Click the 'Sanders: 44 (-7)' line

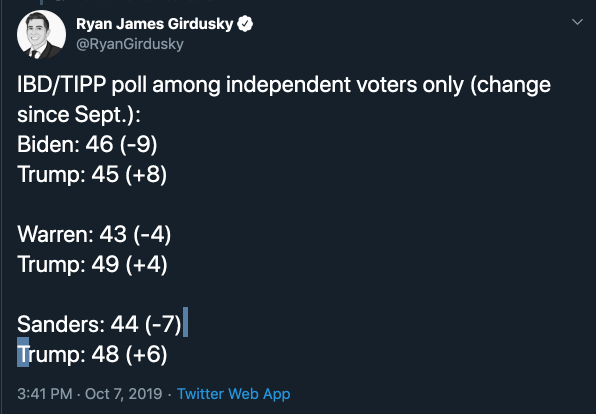tap(99, 324)
